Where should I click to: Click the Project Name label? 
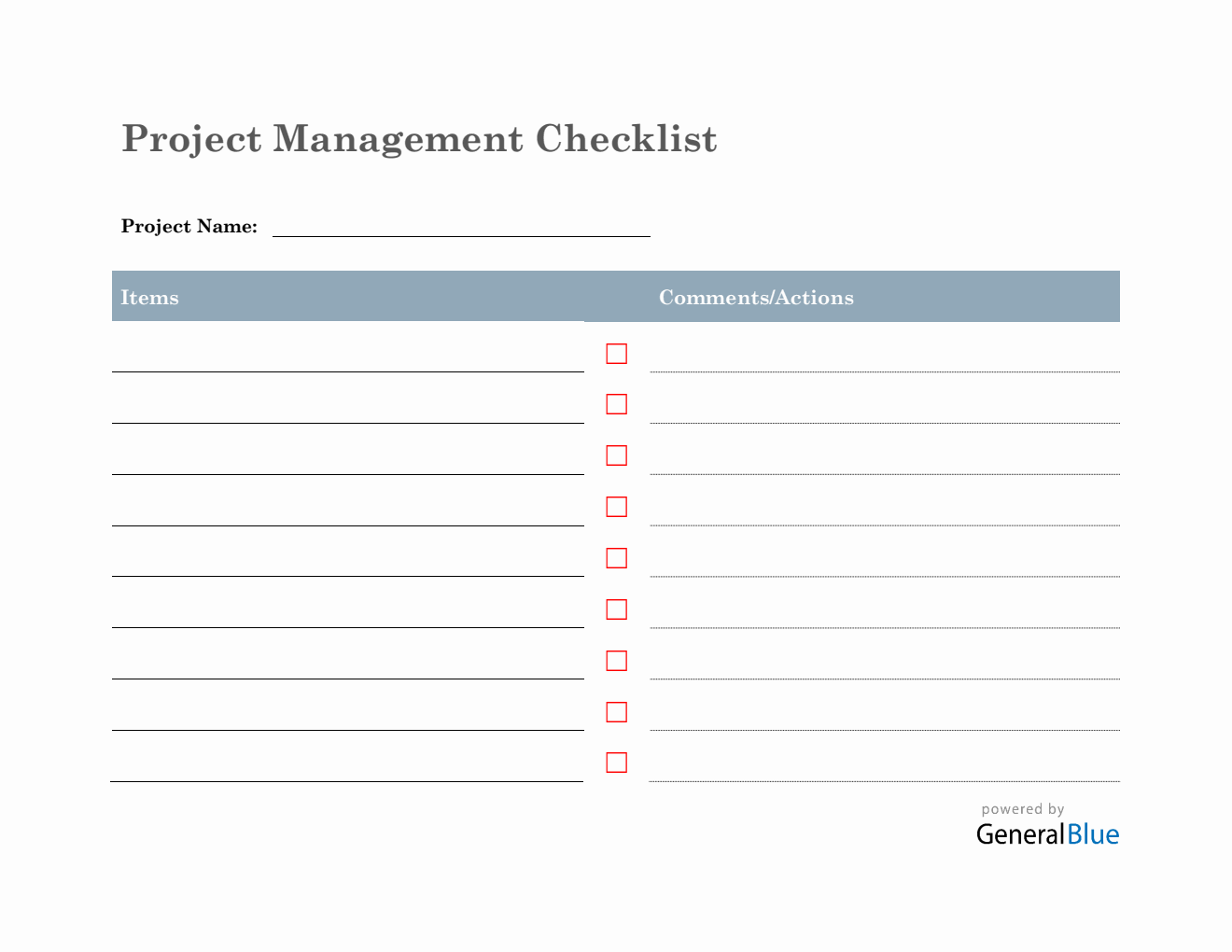(189, 227)
